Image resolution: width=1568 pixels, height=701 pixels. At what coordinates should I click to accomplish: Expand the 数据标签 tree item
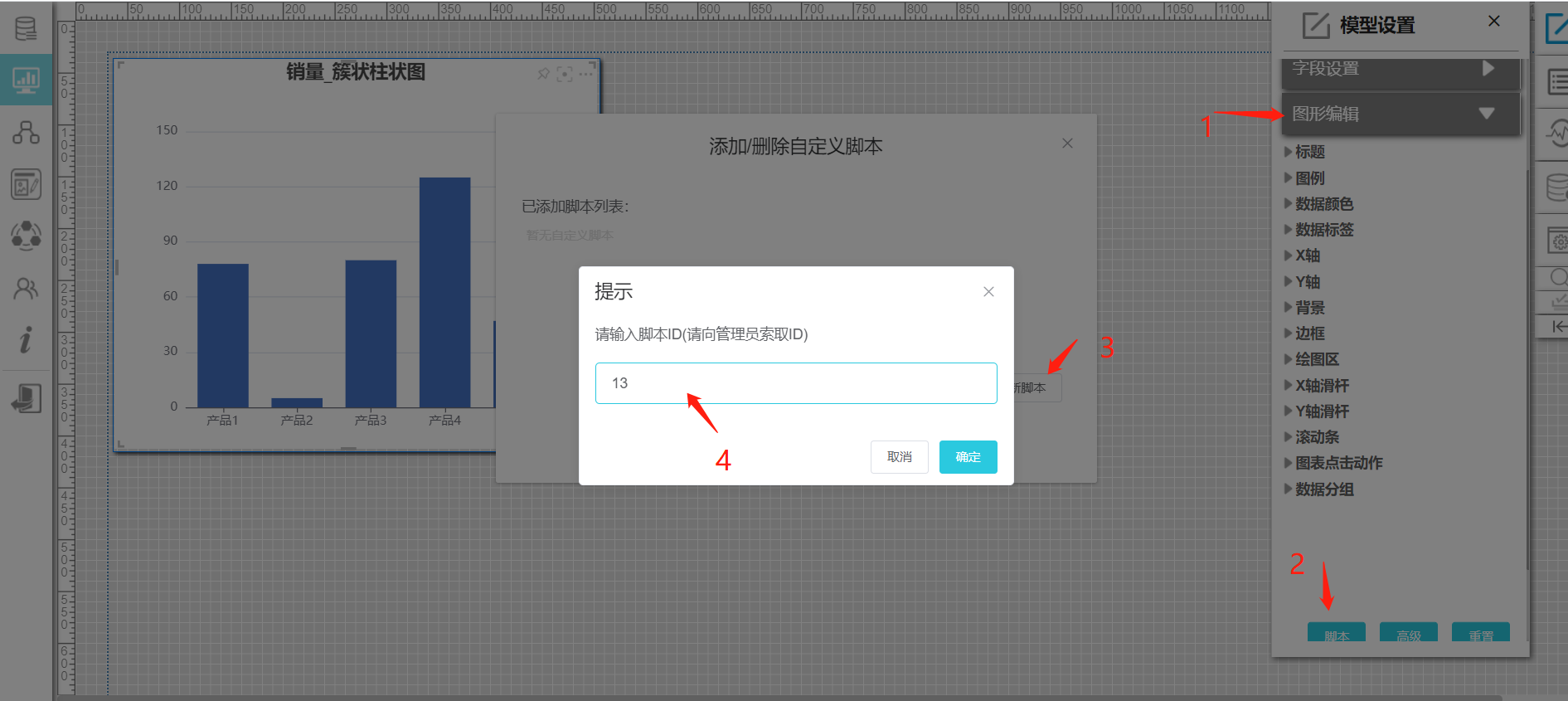1323,230
